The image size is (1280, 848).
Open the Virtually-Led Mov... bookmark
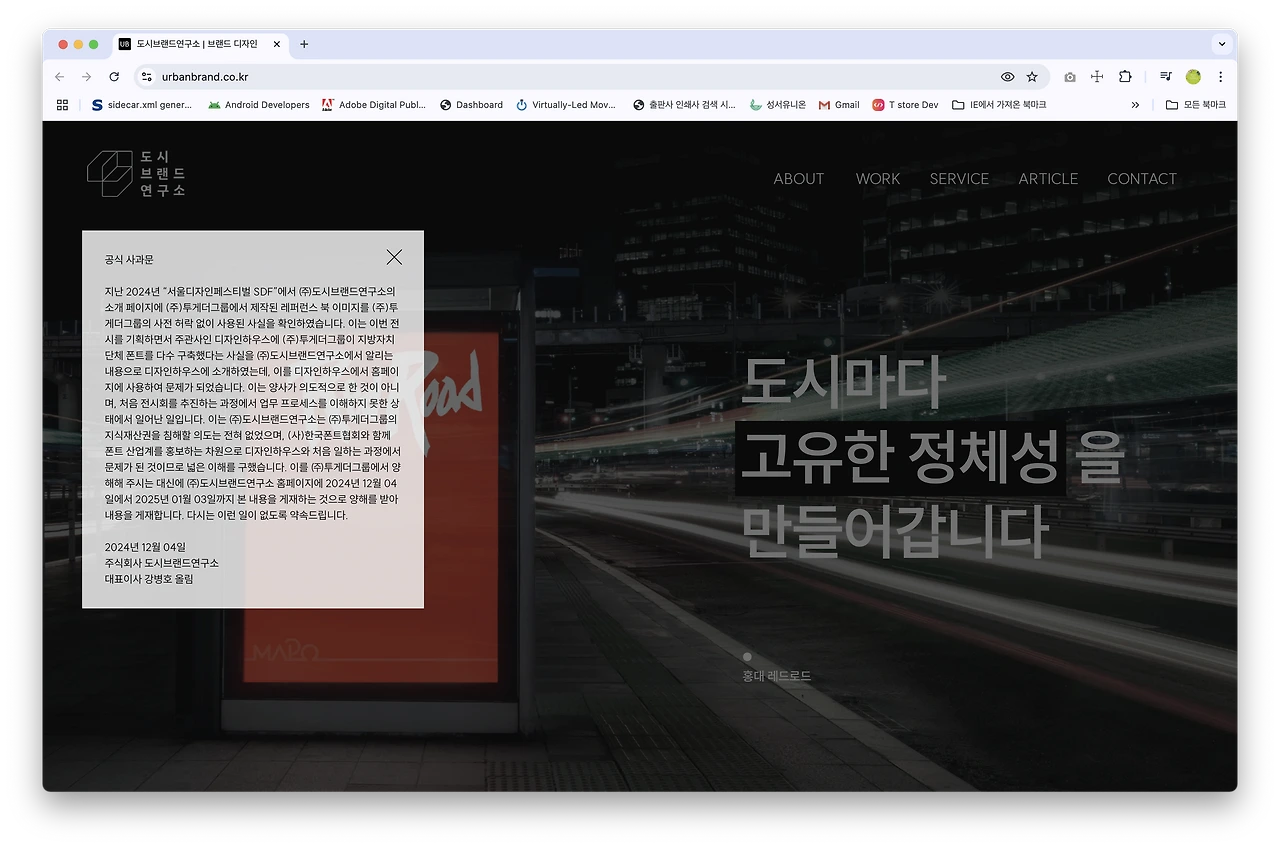point(566,105)
